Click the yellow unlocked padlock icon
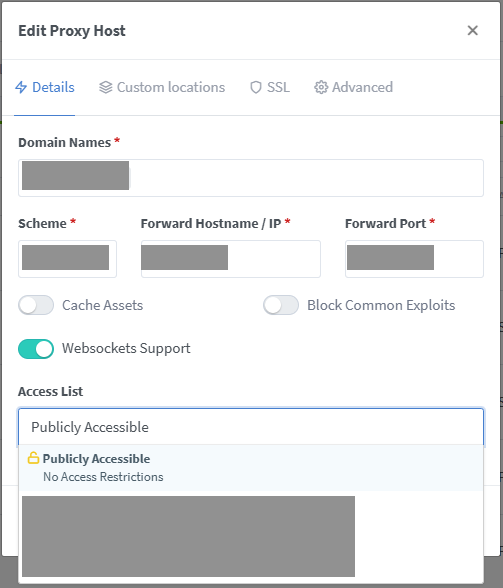This screenshot has width=503, height=588. pos(33,458)
